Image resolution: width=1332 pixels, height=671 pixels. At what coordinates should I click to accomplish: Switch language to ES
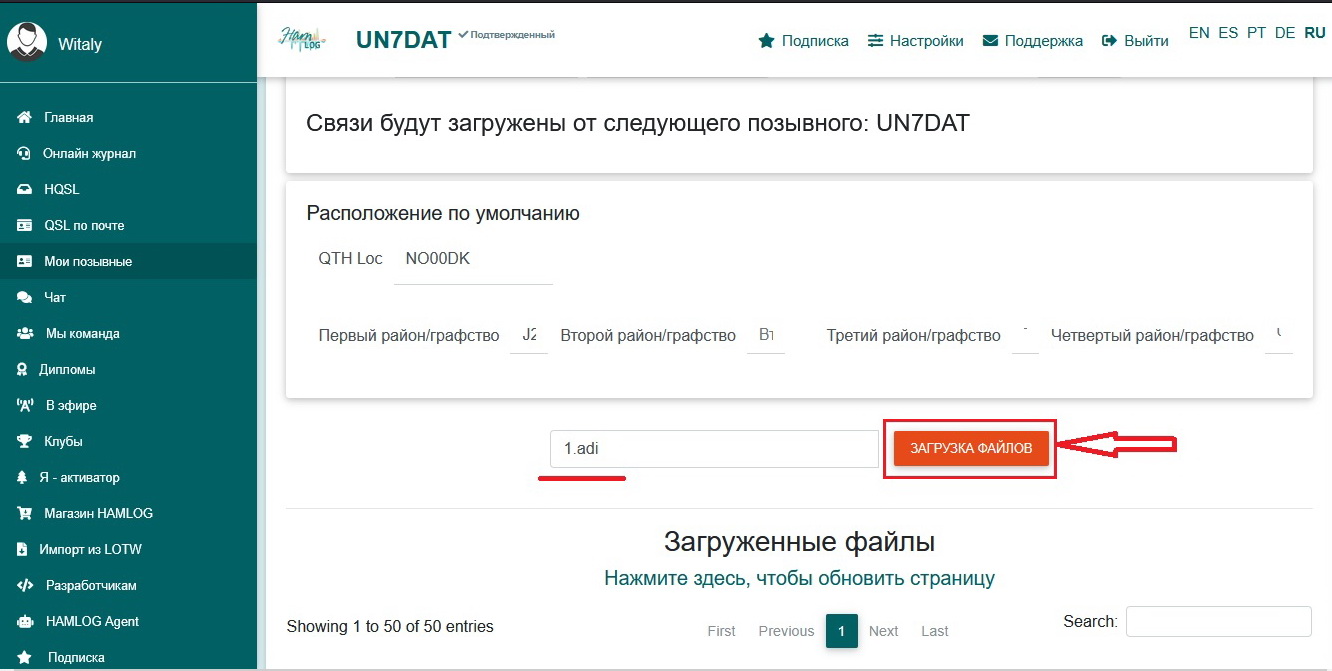1228,33
